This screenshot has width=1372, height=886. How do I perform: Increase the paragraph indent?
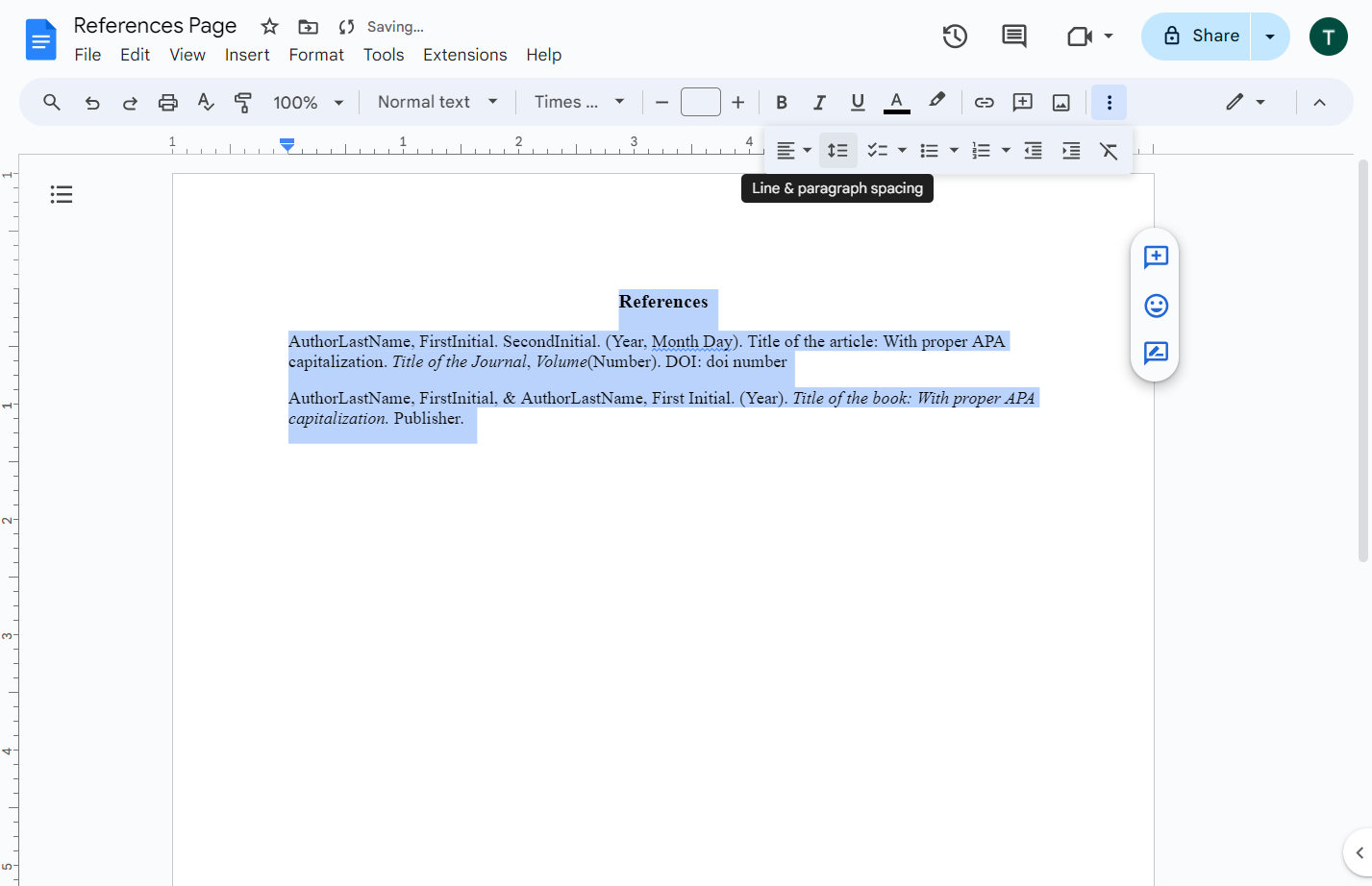[x=1071, y=151]
